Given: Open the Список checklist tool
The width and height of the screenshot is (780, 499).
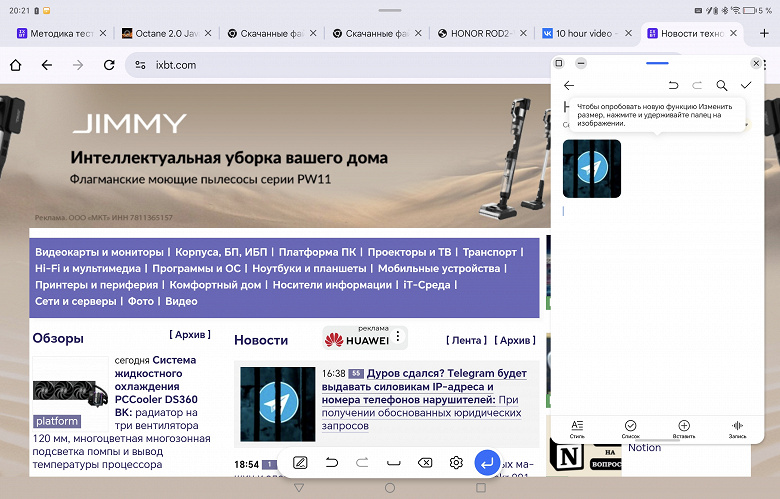Looking at the screenshot, I should (630, 429).
